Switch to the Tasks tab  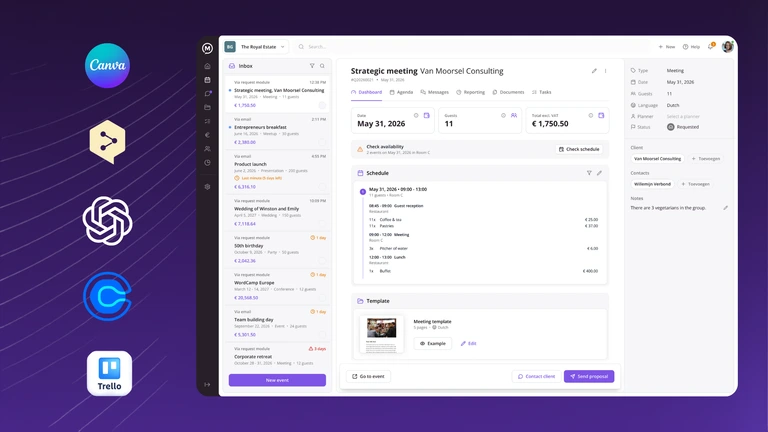point(541,92)
